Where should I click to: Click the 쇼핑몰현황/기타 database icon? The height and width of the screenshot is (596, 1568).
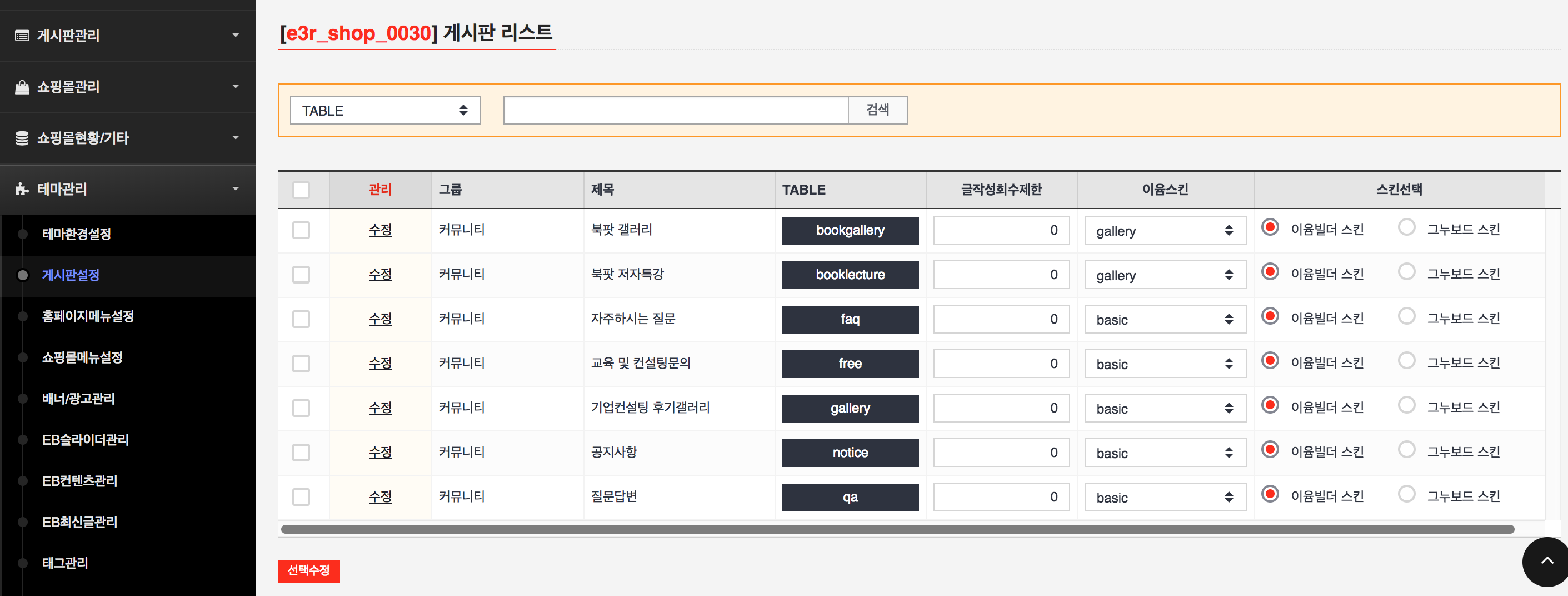22,138
